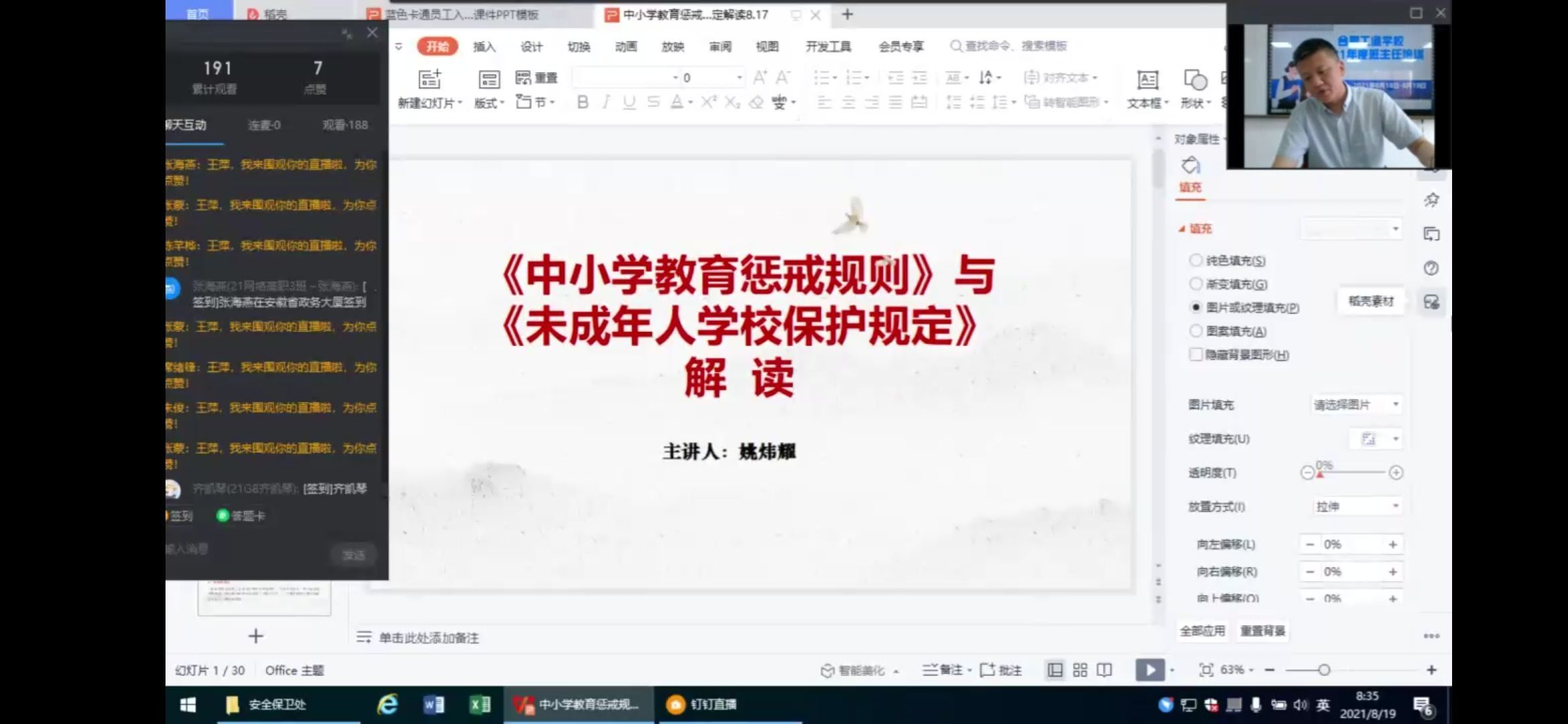Switch to the 动画 ribbon tab

(x=626, y=46)
